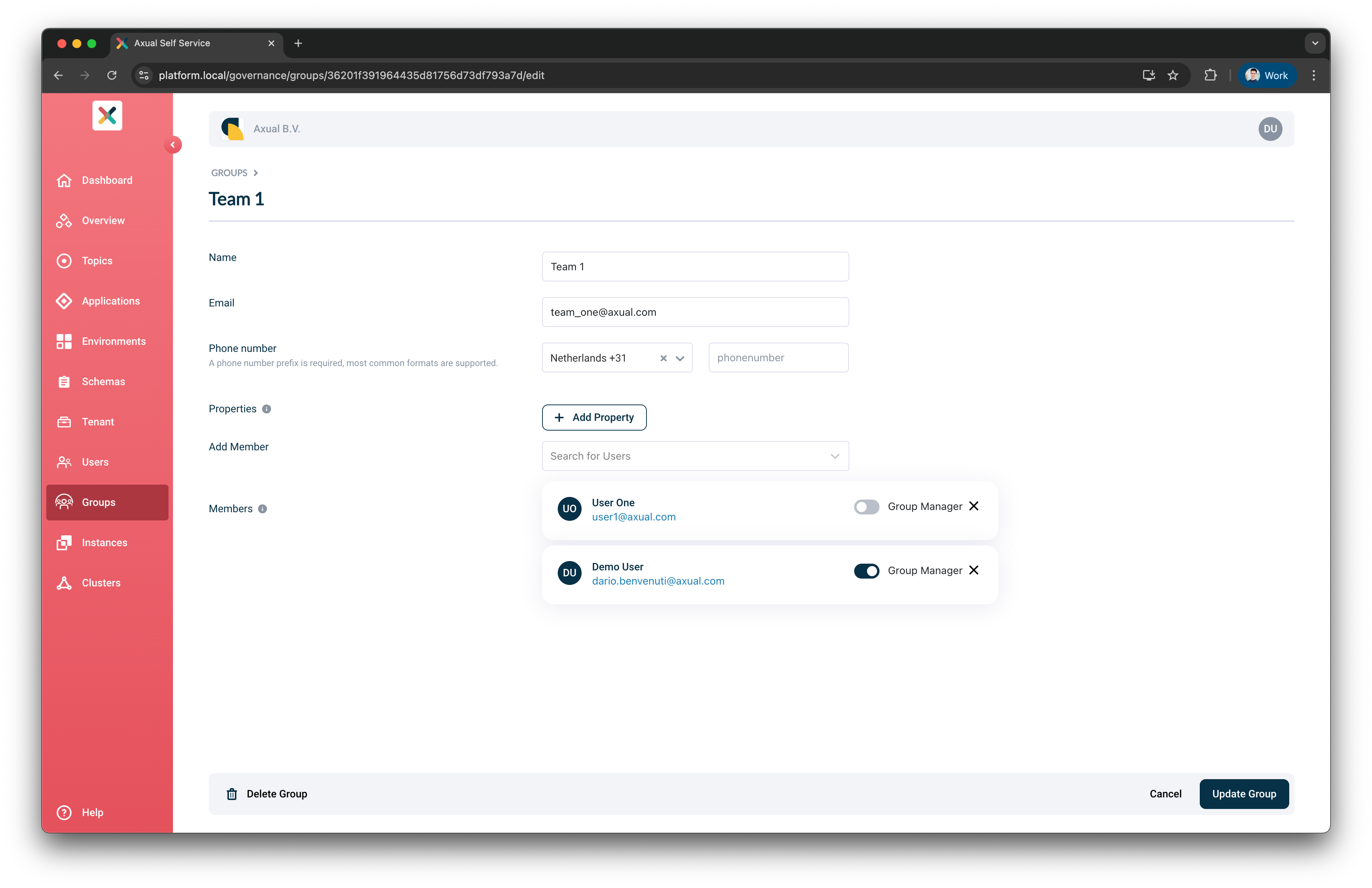This screenshot has width=1372, height=888.
Task: Click the Axual logo in sidebar
Action: [x=107, y=116]
